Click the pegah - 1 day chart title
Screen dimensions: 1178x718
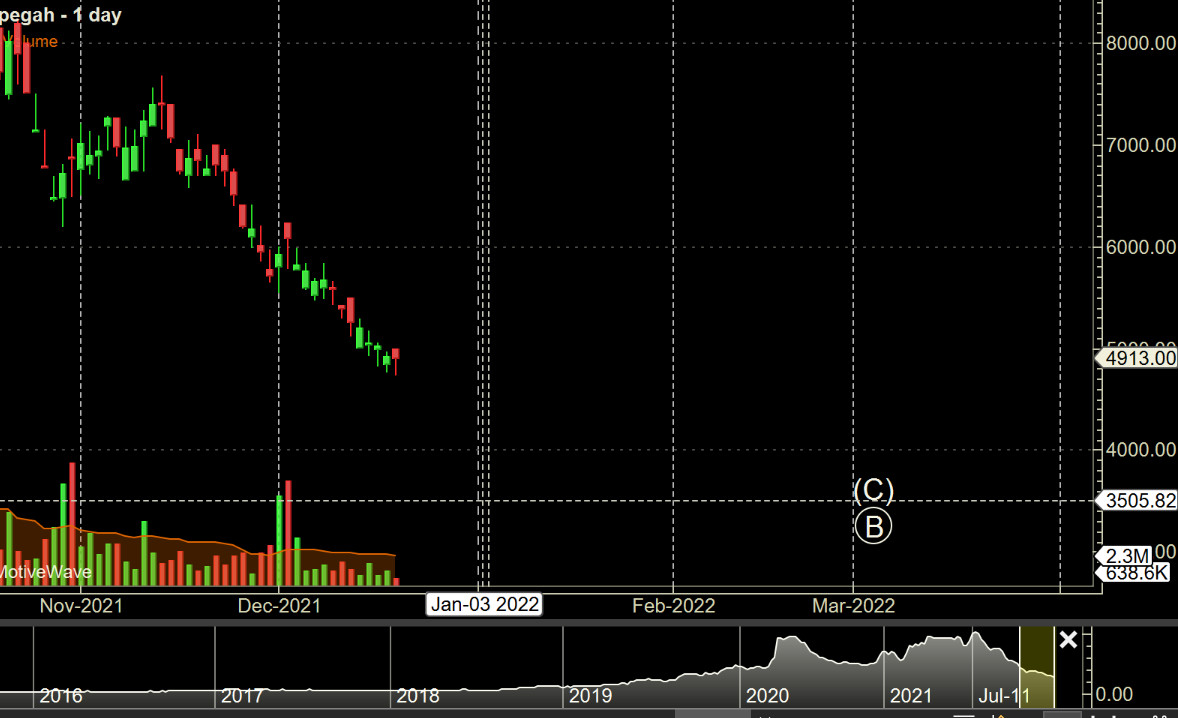[x=60, y=15]
